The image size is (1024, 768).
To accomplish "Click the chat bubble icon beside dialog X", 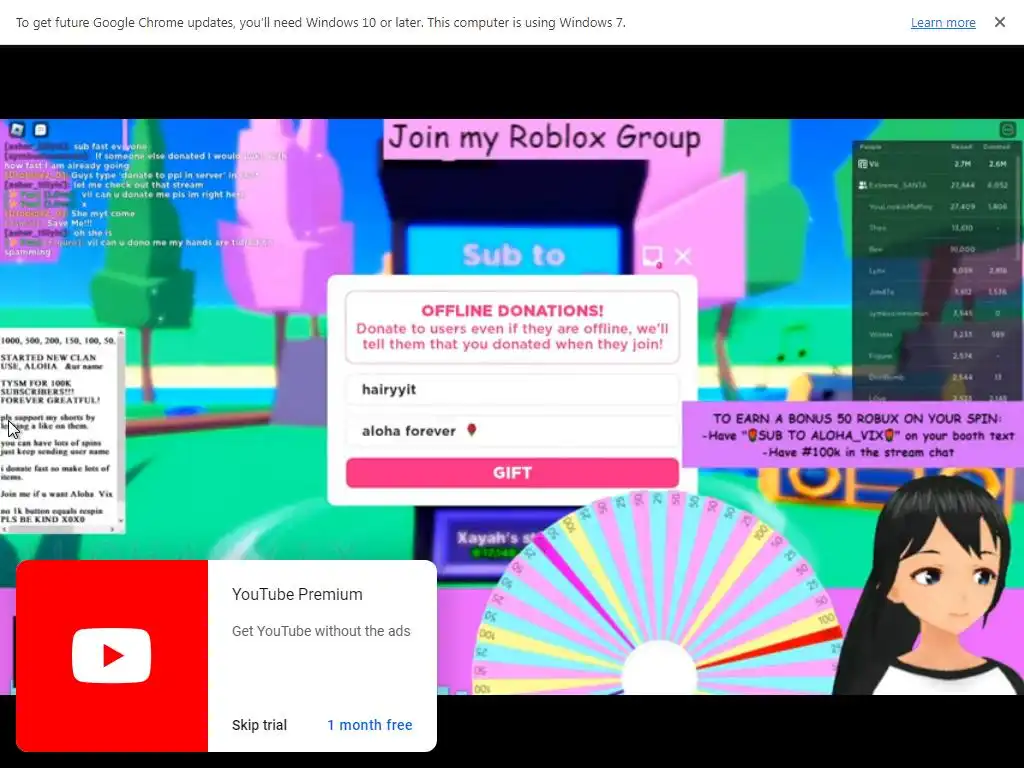I will (652, 256).
